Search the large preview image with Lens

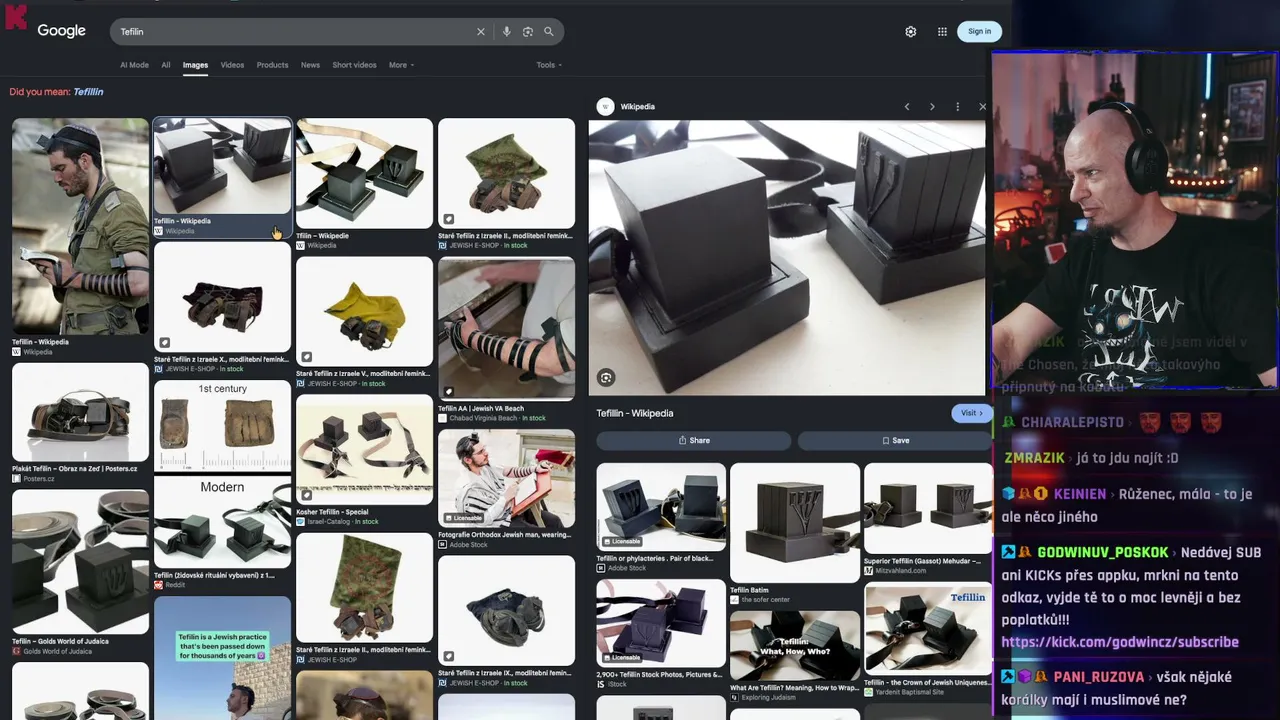pos(606,377)
